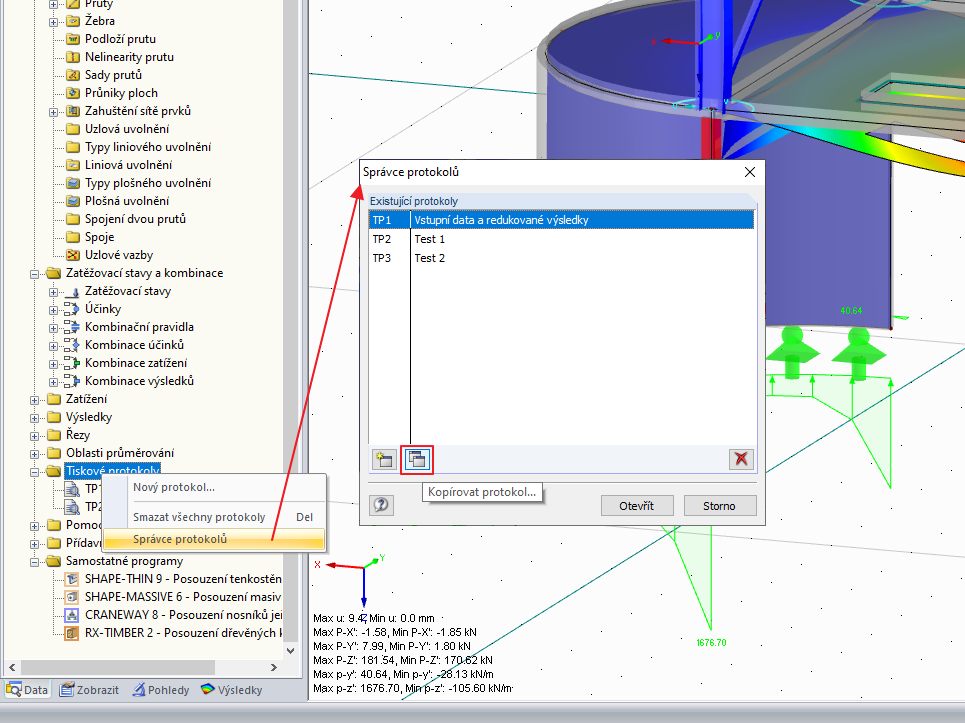Choose Správce protokolů menu entry

point(214,539)
